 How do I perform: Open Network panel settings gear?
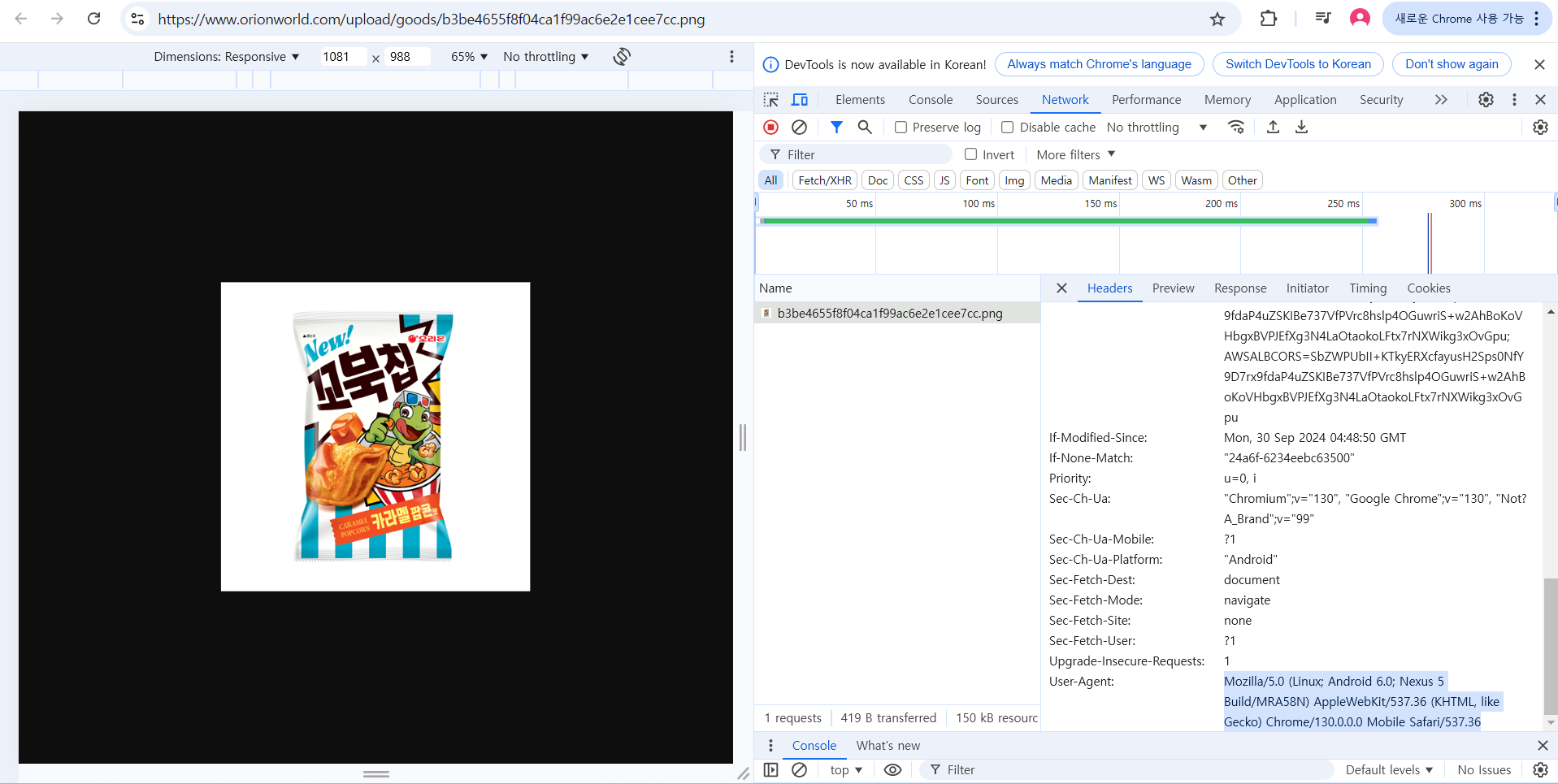1540,127
